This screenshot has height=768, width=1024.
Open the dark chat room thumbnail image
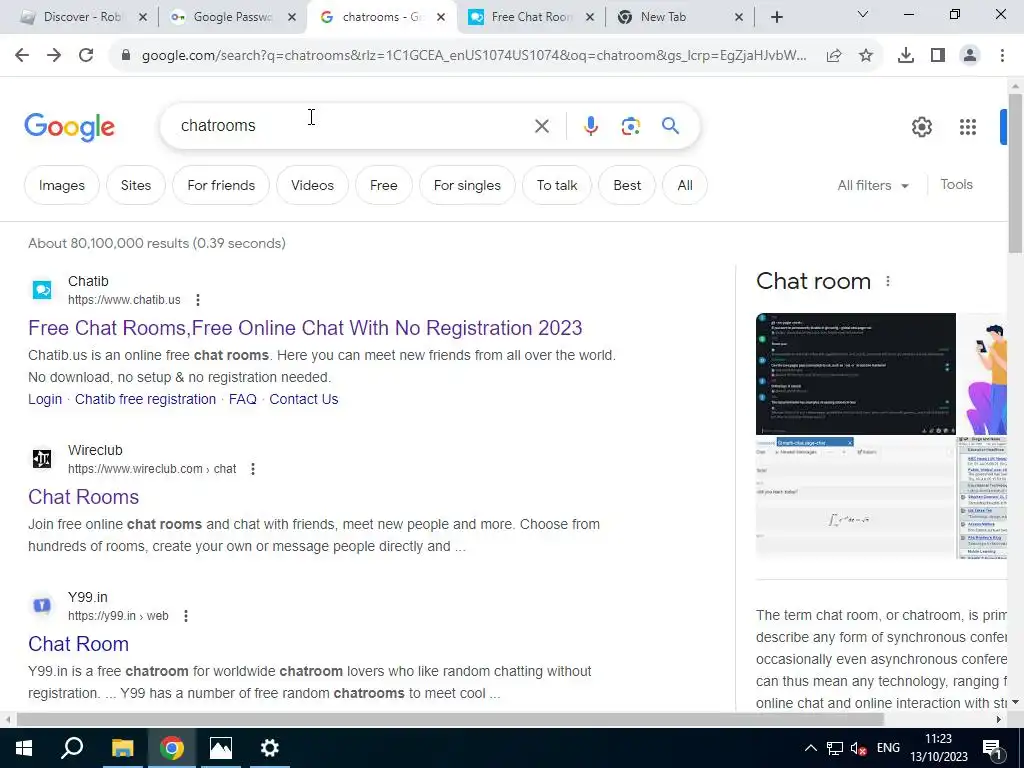(x=856, y=374)
